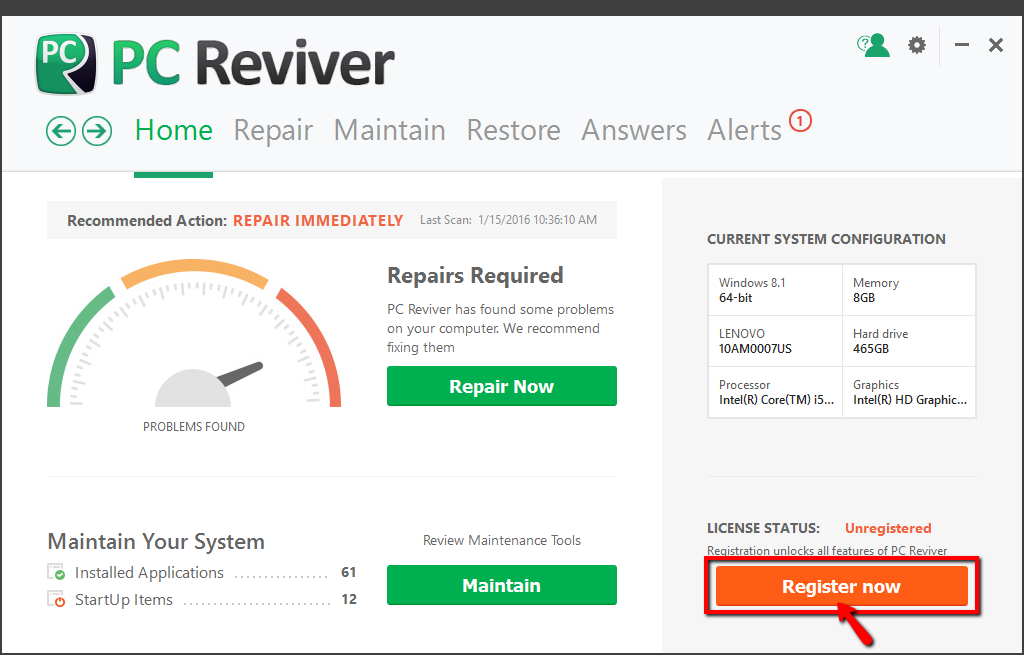The width and height of the screenshot is (1024, 655).
Task: Open the Answers tab
Action: [x=634, y=130]
